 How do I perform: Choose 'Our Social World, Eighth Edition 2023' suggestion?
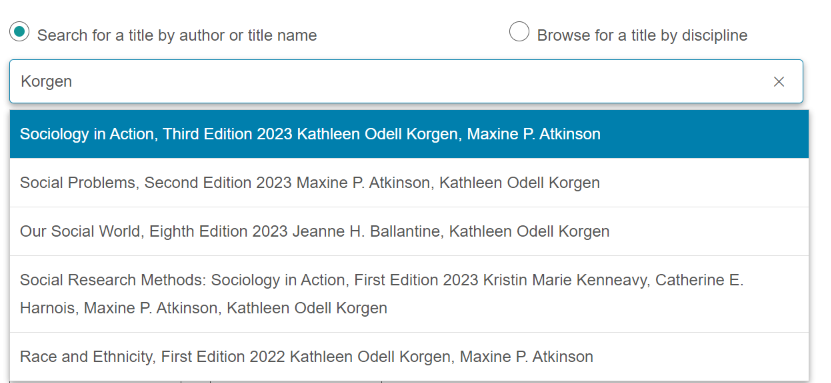(x=409, y=231)
